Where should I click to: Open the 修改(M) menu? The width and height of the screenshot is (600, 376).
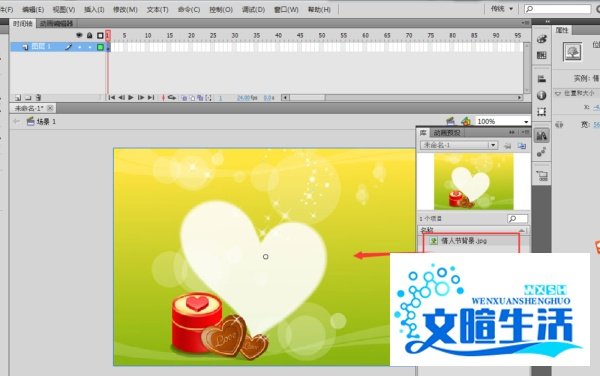[125, 10]
